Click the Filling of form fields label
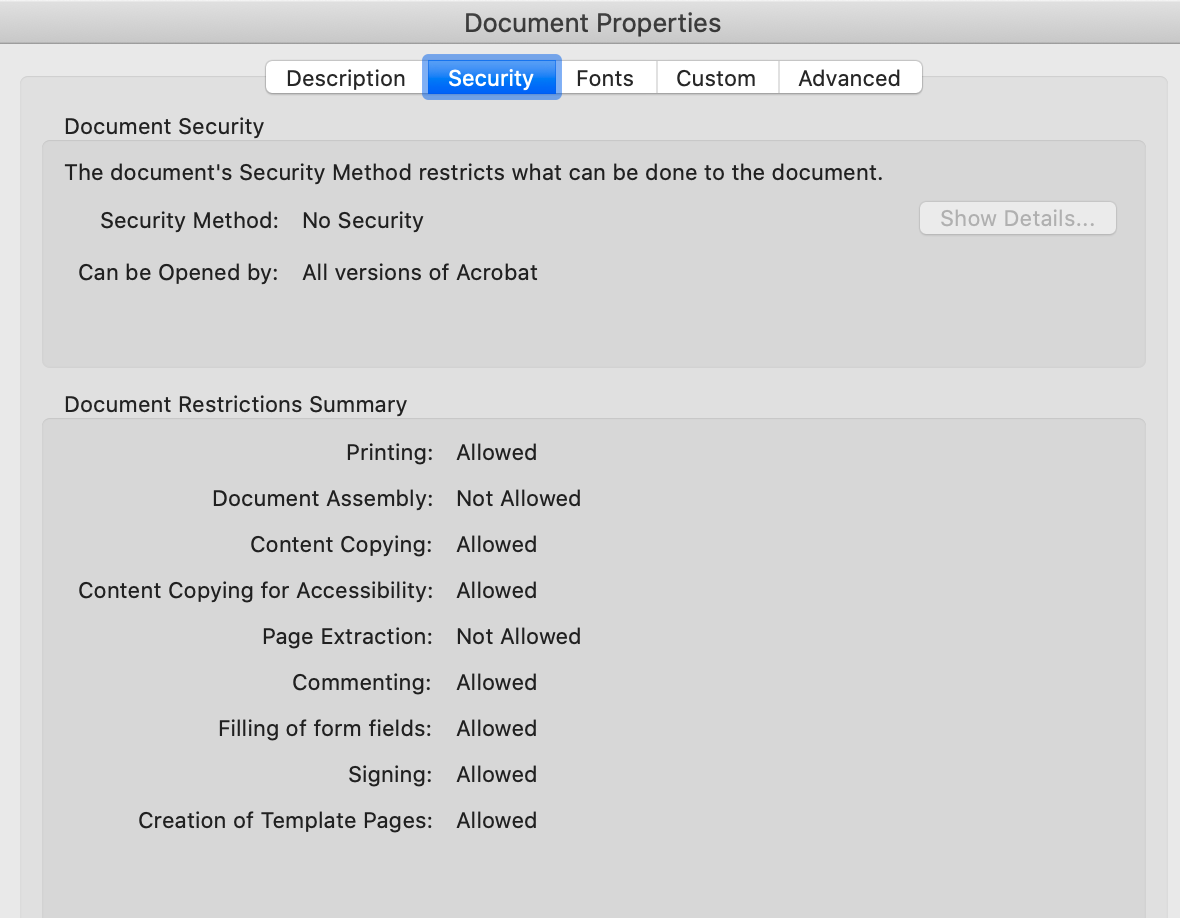 [x=324, y=728]
